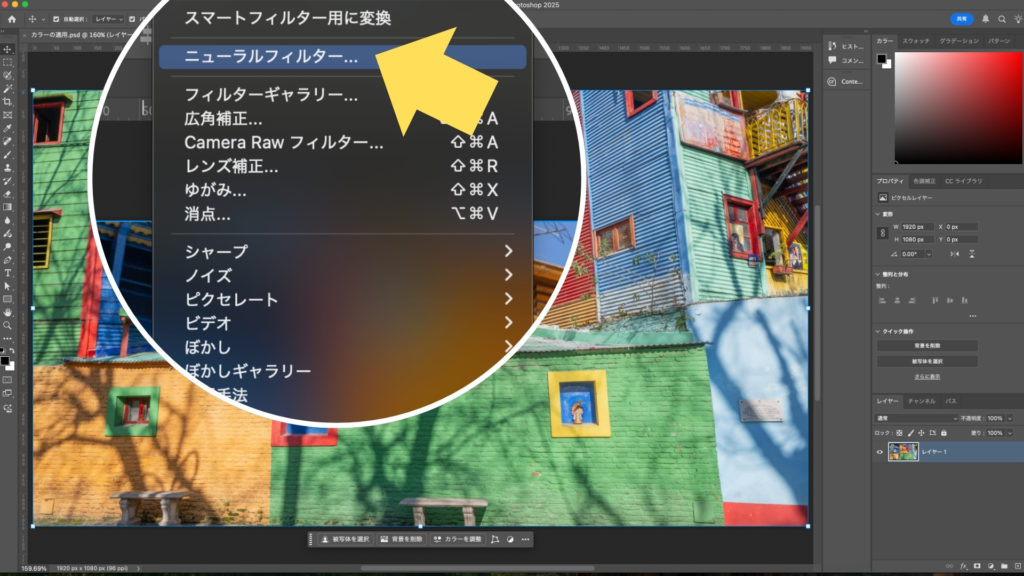Click the Home icon in the options bar
Screen dimensions: 1024x576
tap(12, 19)
